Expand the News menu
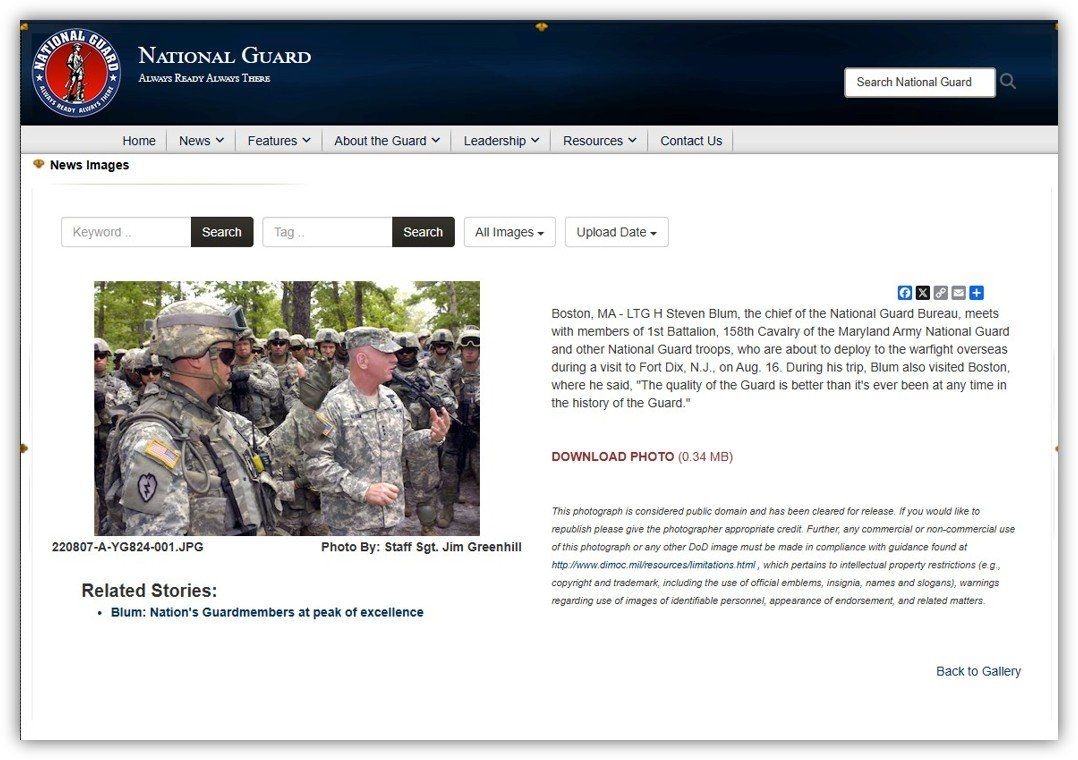1078x760 pixels. [x=201, y=141]
